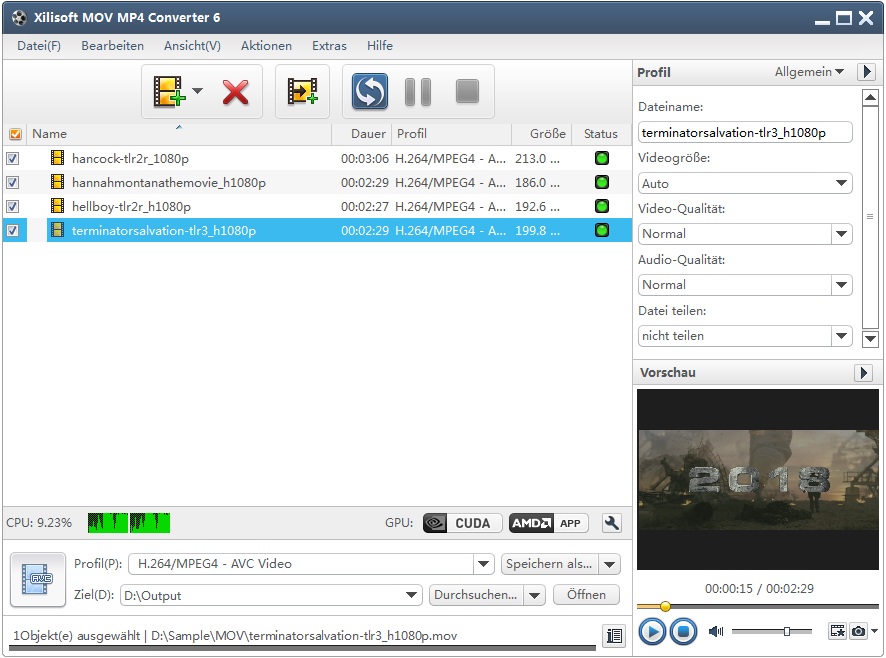This screenshot has width=886, height=658.
Task: Click the film icon of hancock-tlr2r_1080p
Action: tap(57, 158)
